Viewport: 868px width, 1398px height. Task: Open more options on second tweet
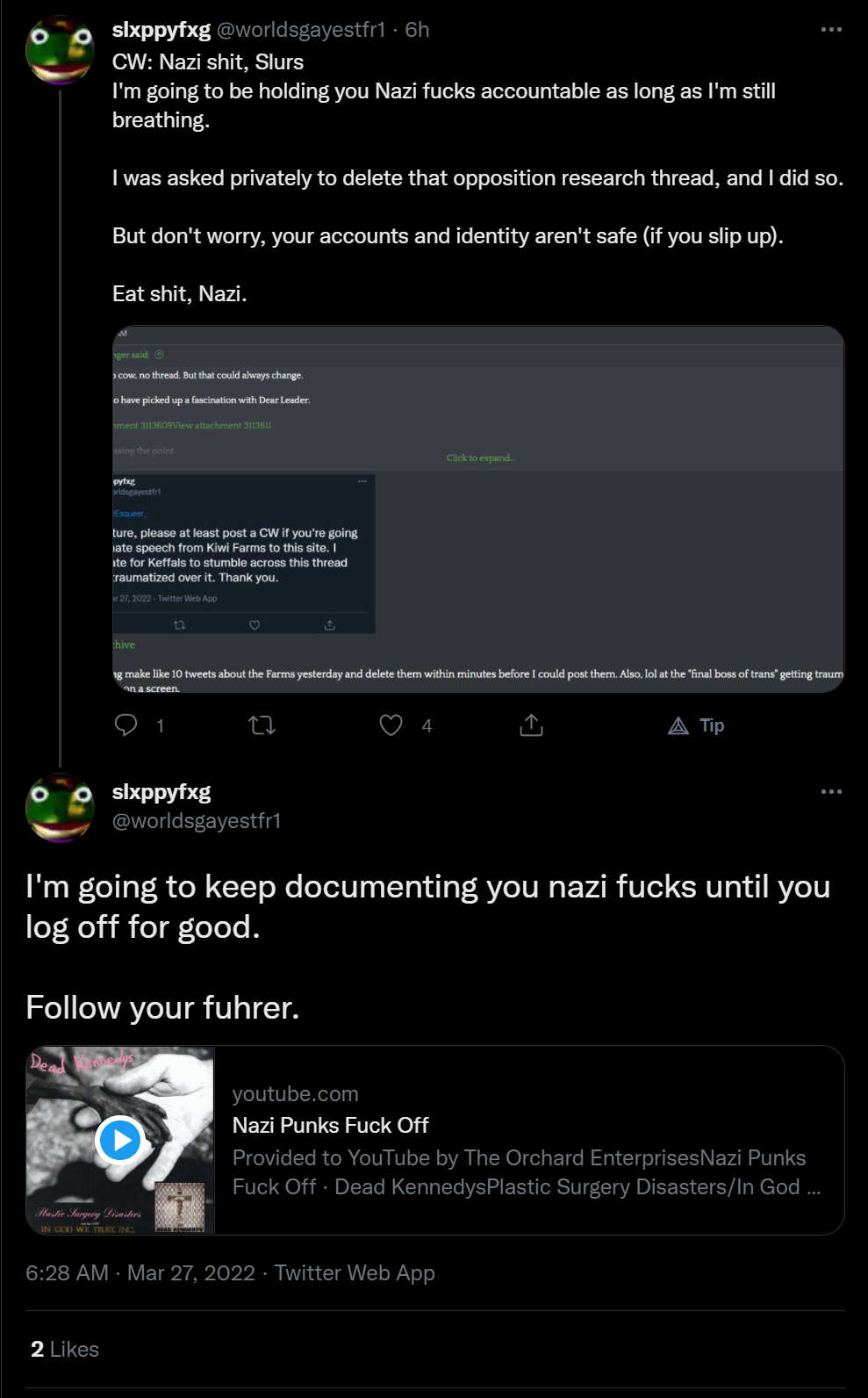tap(831, 792)
